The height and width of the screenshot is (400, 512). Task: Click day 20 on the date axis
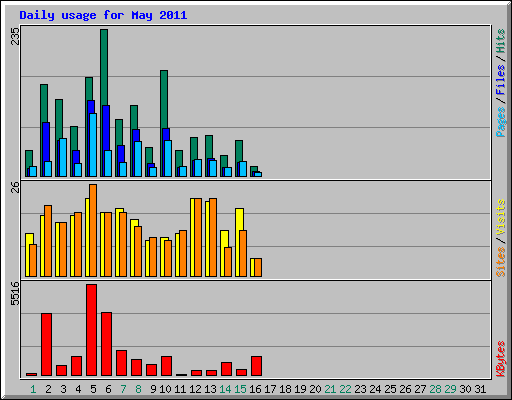(x=315, y=389)
